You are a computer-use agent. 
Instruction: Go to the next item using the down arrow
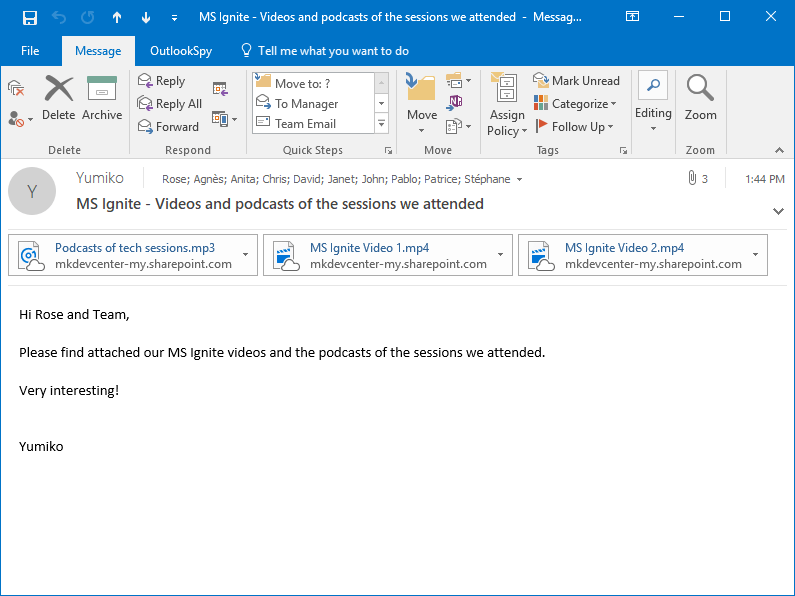[x=146, y=18]
